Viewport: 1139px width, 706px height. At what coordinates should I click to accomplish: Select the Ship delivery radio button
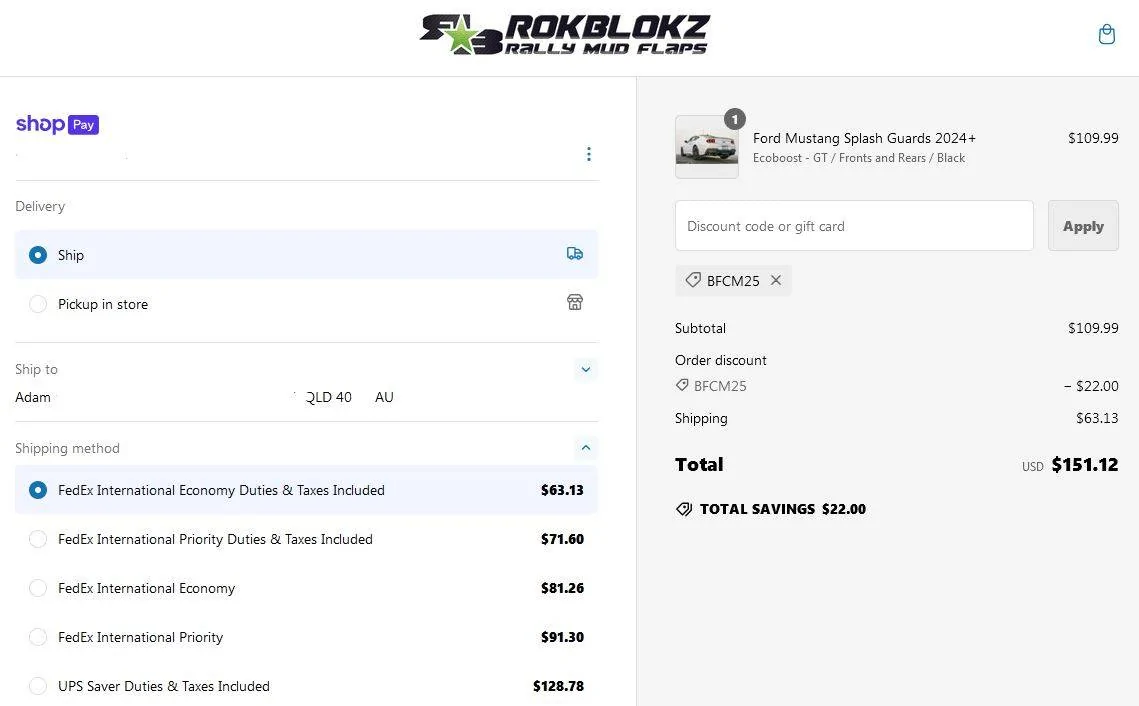(x=38, y=255)
